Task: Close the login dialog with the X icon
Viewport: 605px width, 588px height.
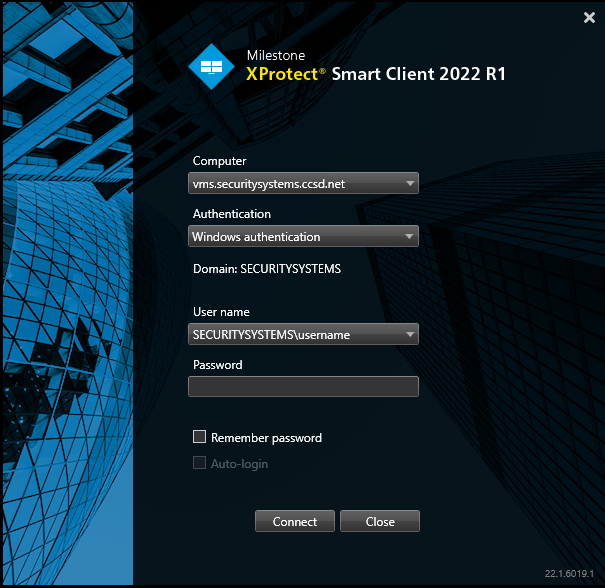Action: (589, 17)
